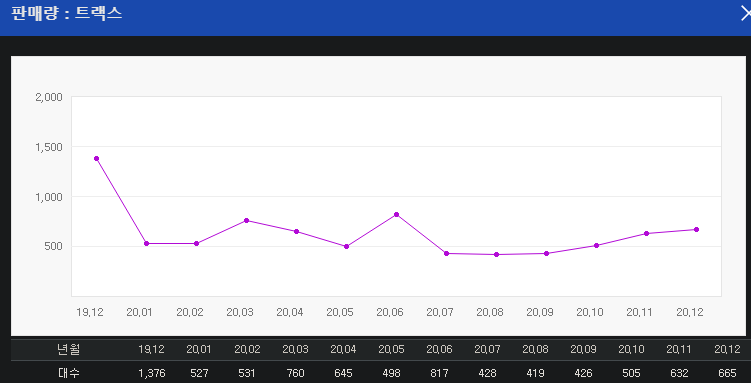The height and width of the screenshot is (383, 751).
Task: Close the 판매량 : 트랙스 popup
Action: 745,14
